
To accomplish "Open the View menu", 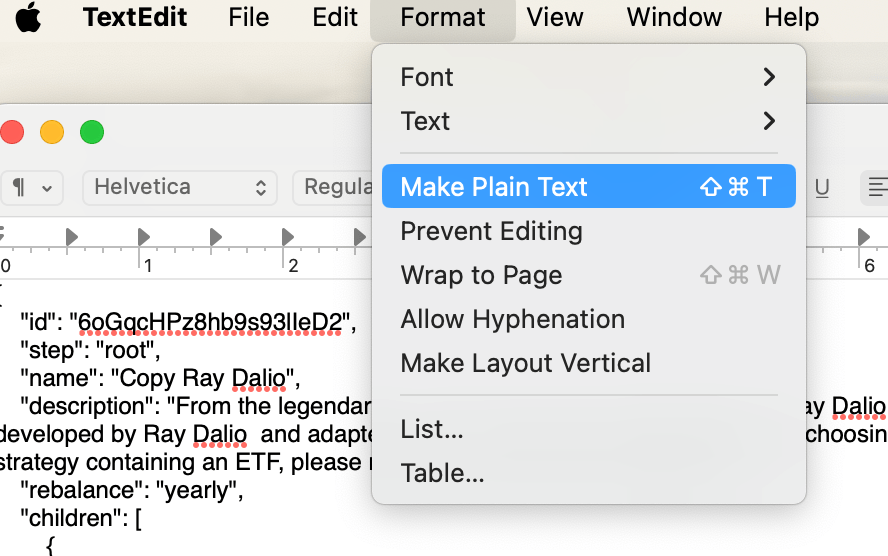I will [555, 17].
